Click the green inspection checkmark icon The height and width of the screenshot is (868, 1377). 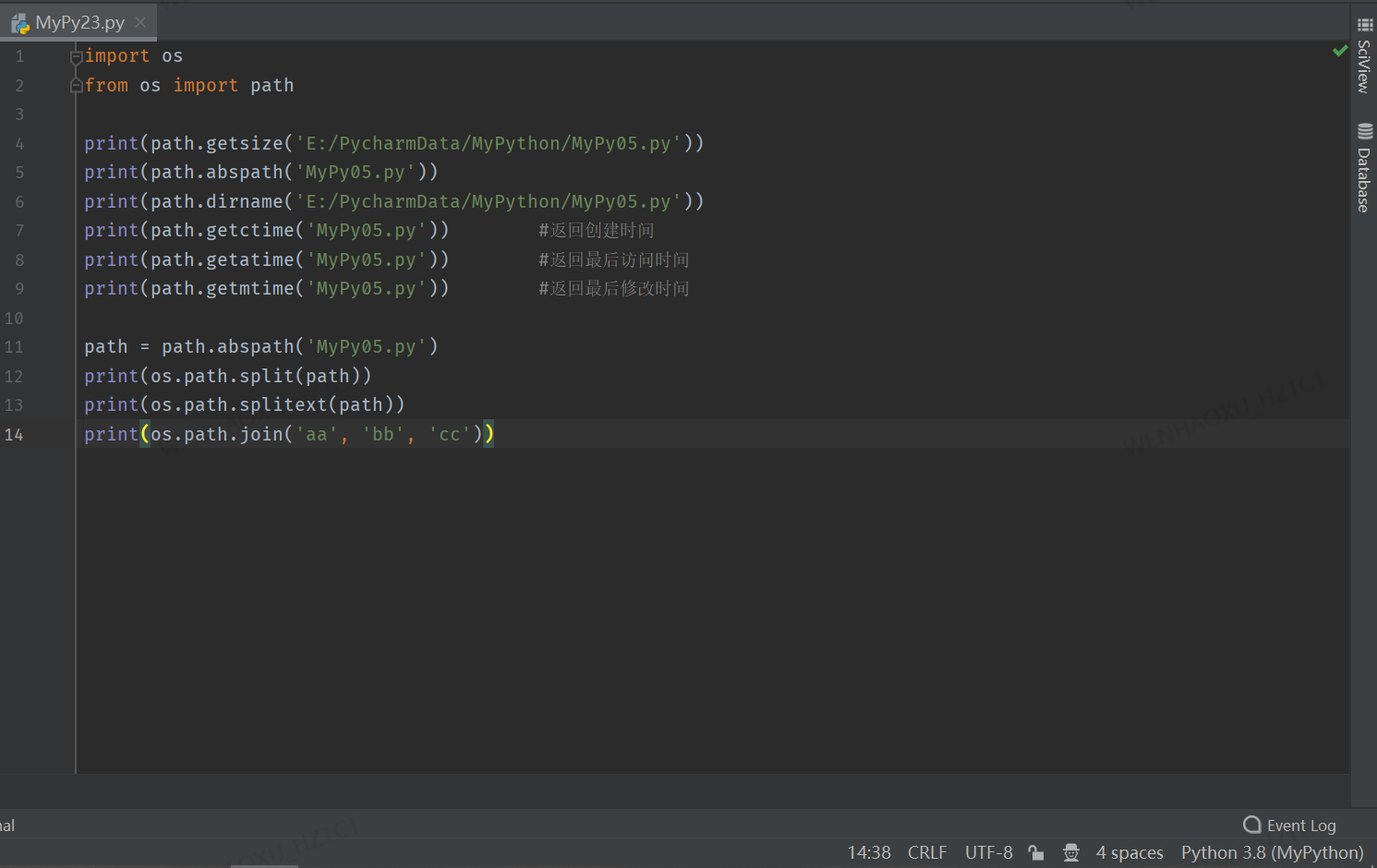tap(1340, 51)
